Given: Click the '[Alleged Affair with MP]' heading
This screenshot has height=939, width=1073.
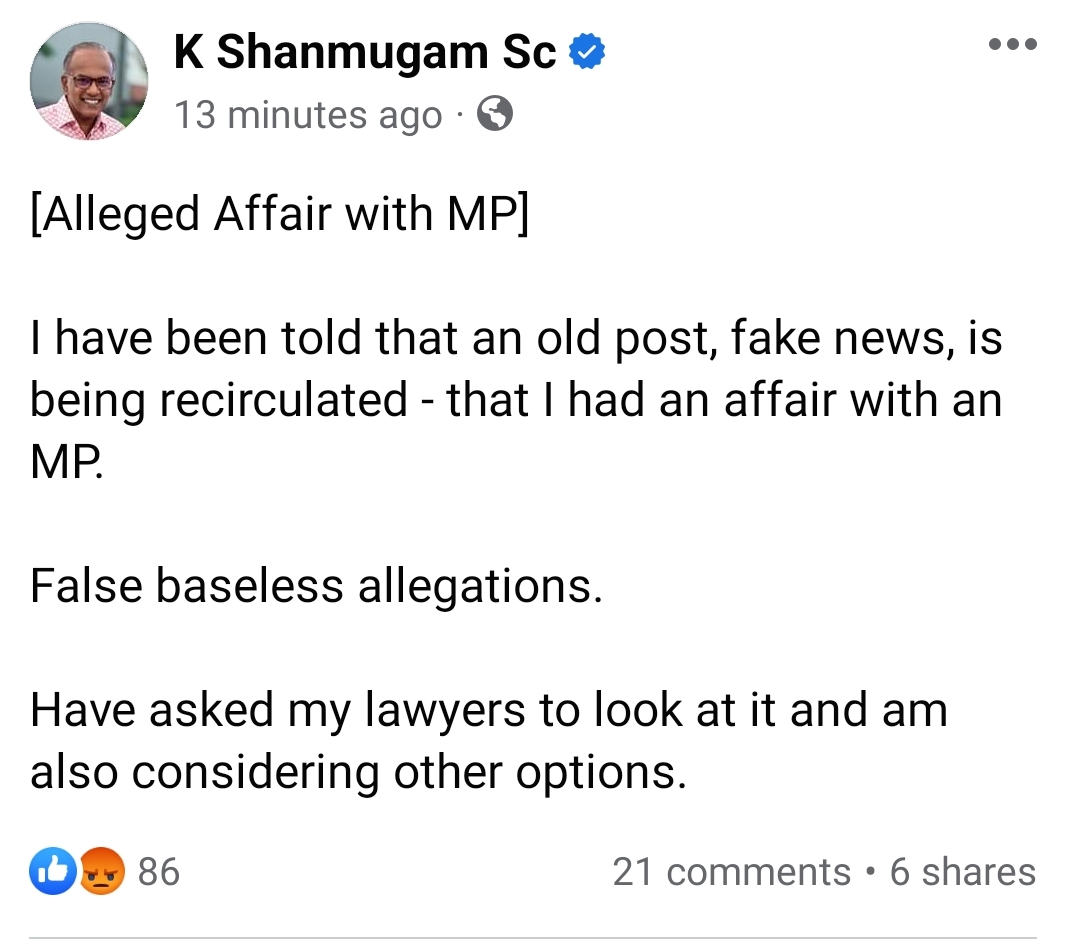Looking at the screenshot, I should [x=279, y=216].
